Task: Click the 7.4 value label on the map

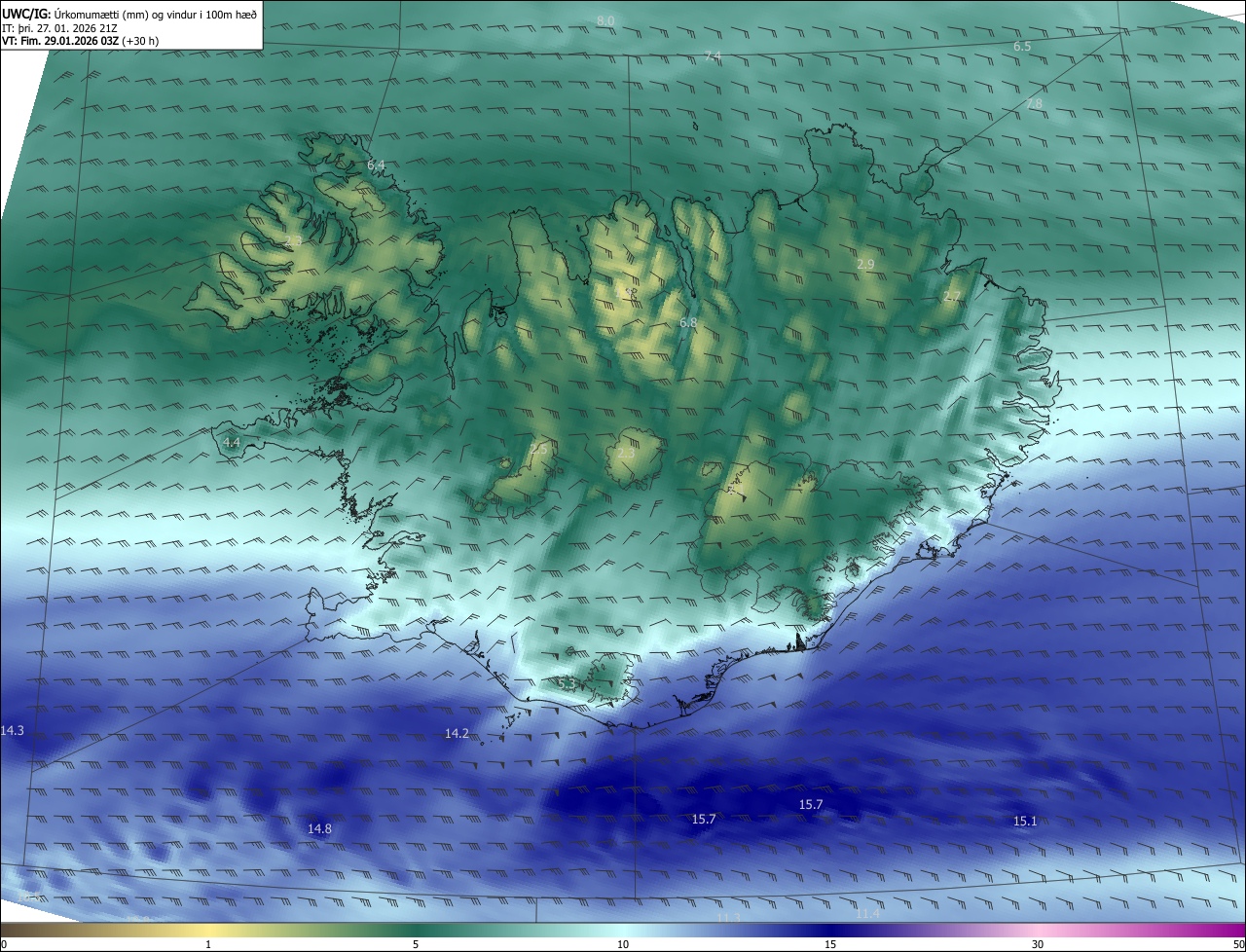Action: tap(713, 57)
